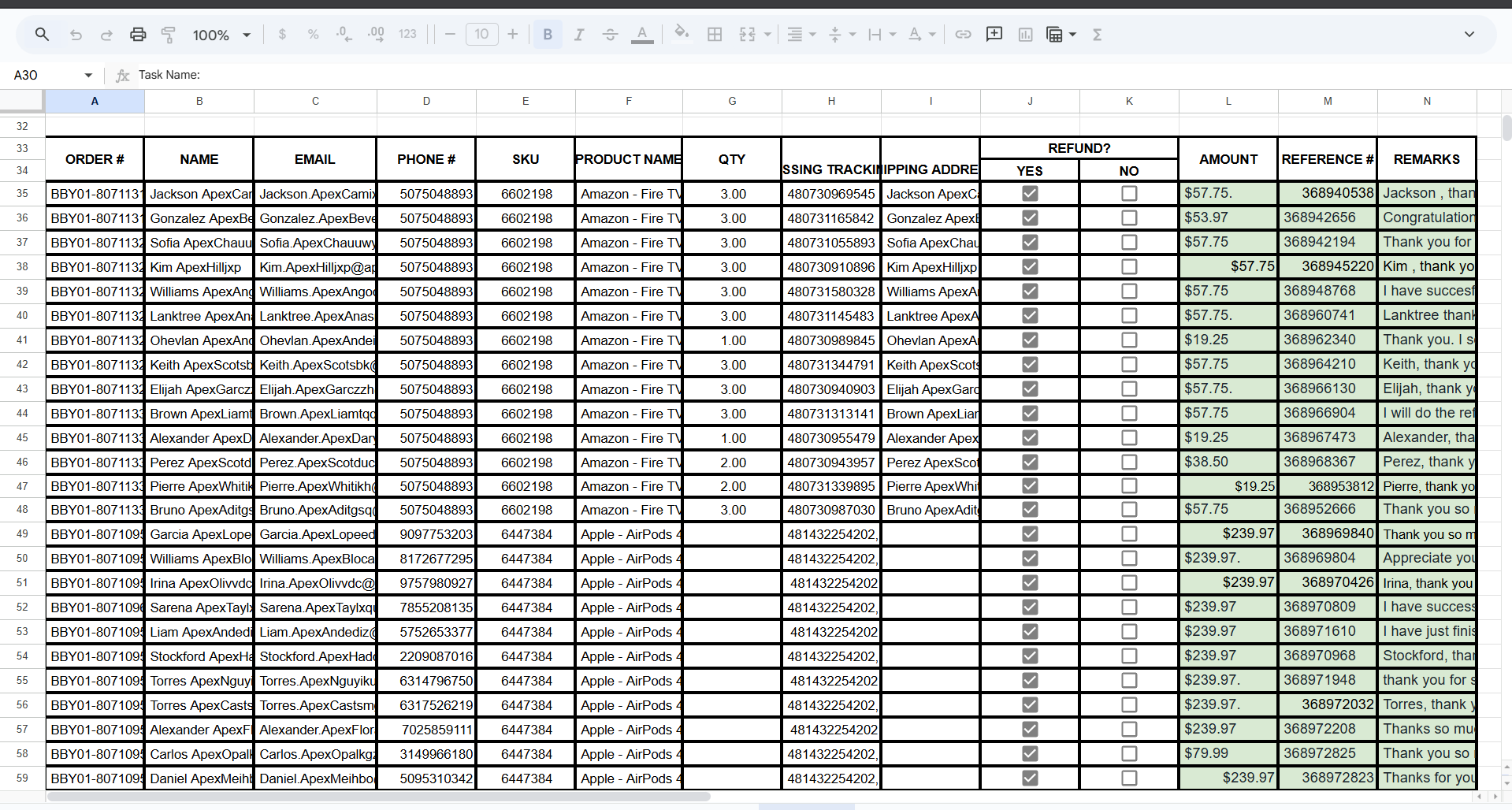The image size is (1512, 810).
Task: Check NO refund for Ohevlan row 41
Action: coord(1129,340)
